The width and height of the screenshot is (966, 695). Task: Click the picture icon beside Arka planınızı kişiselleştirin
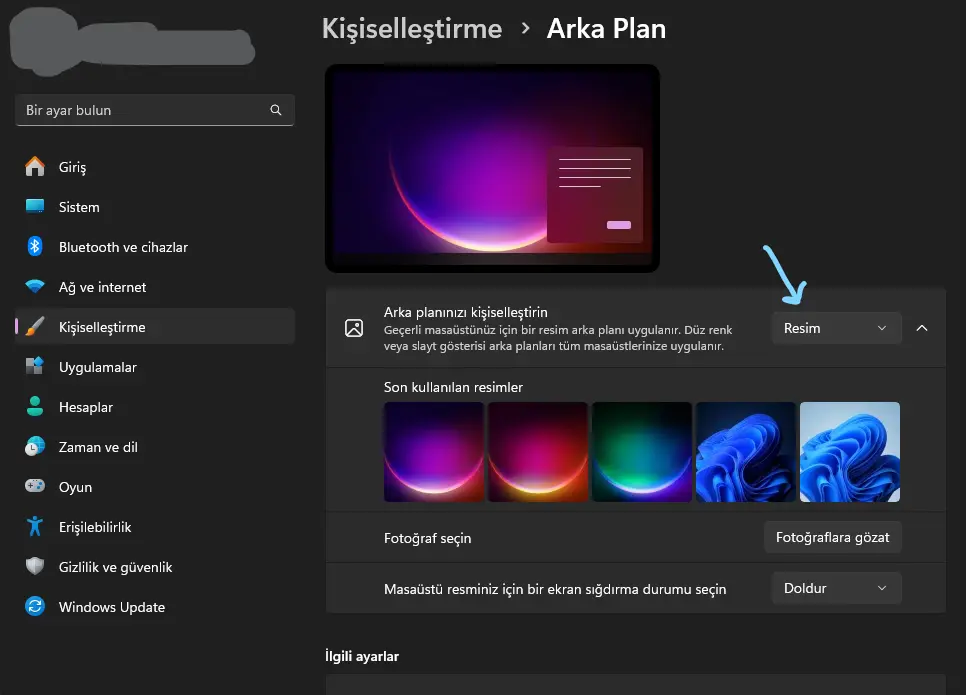(x=354, y=328)
